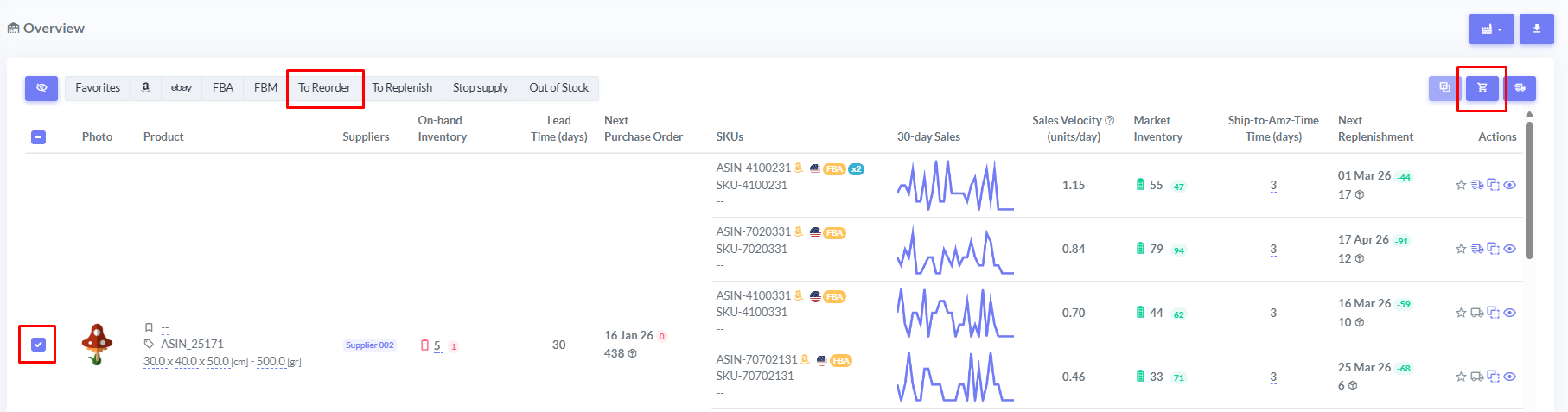Click the truck shipment button in toolbar
Viewport: 1568px width, 412px height.
coord(1520,88)
